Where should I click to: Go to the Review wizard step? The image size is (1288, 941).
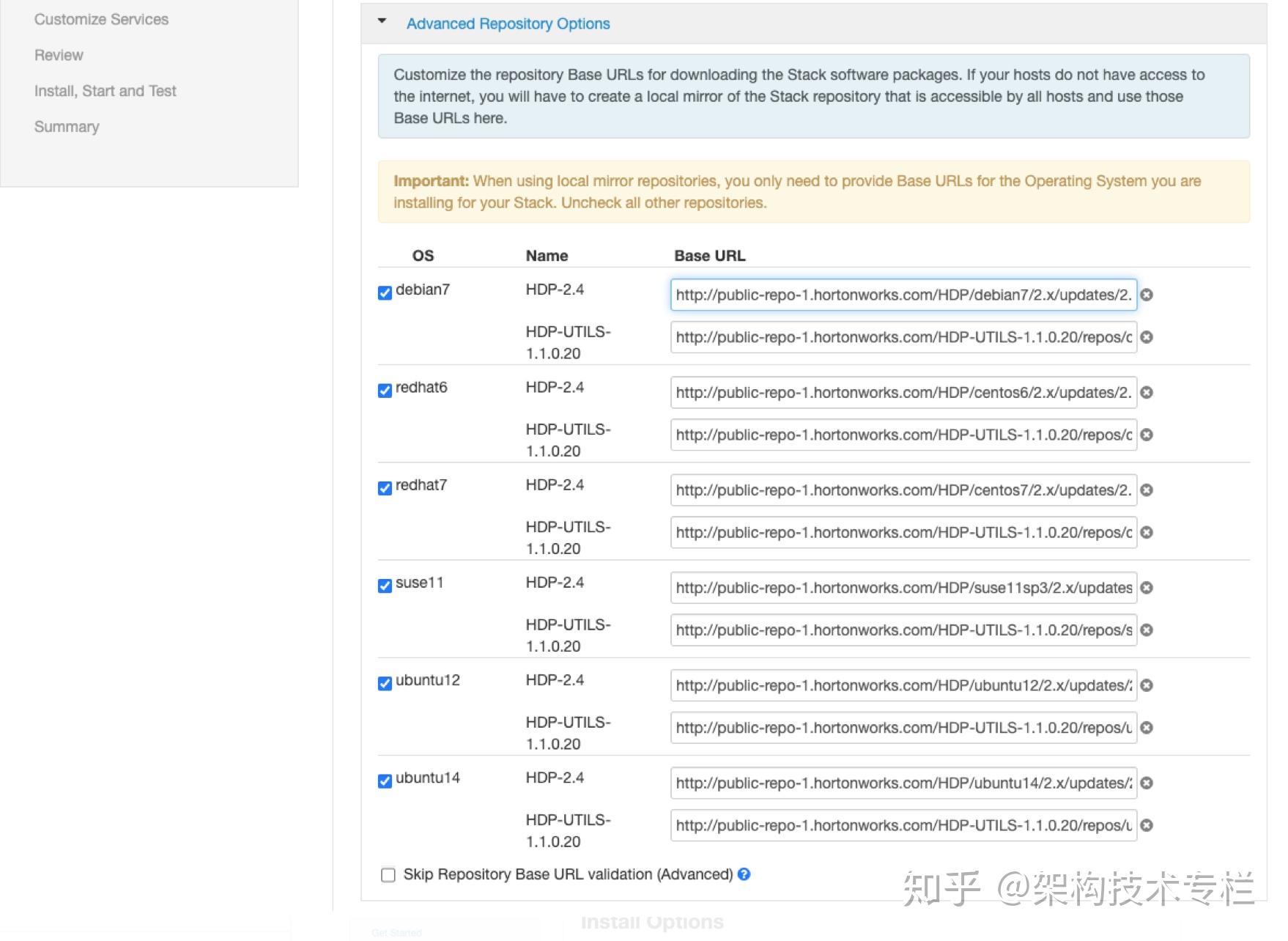point(59,56)
